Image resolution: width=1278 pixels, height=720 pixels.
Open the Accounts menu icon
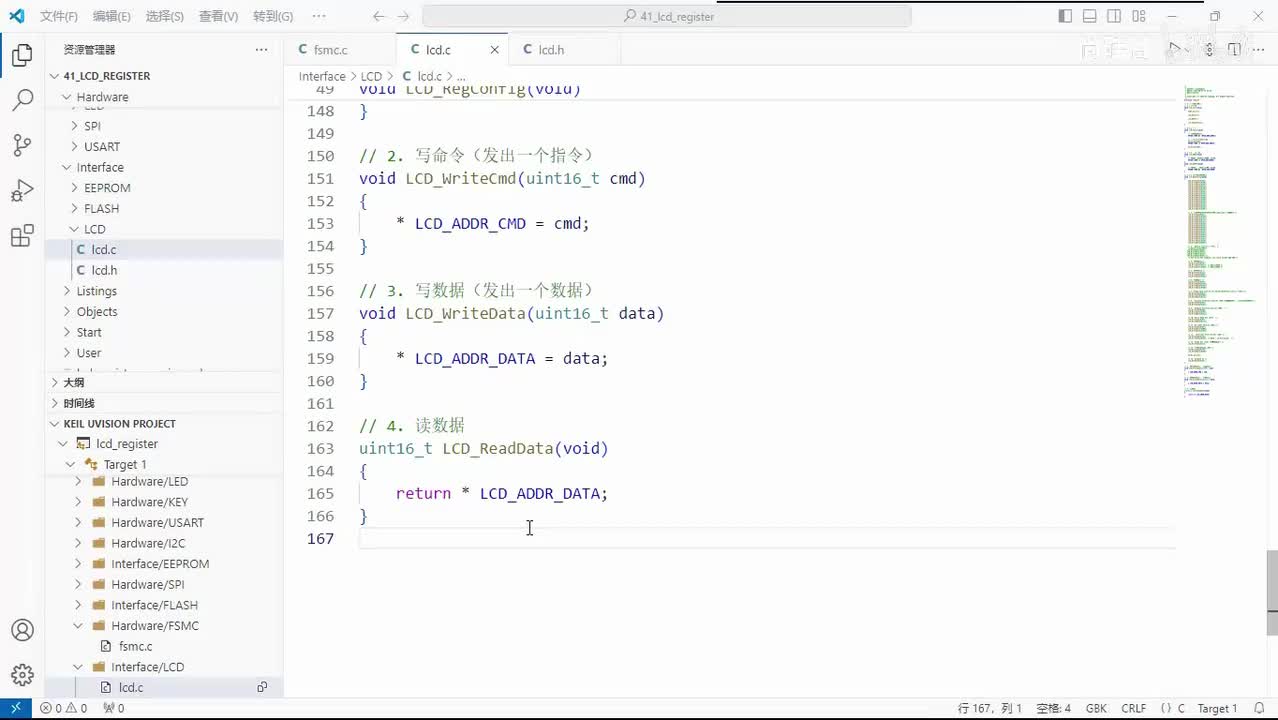pos(22,630)
